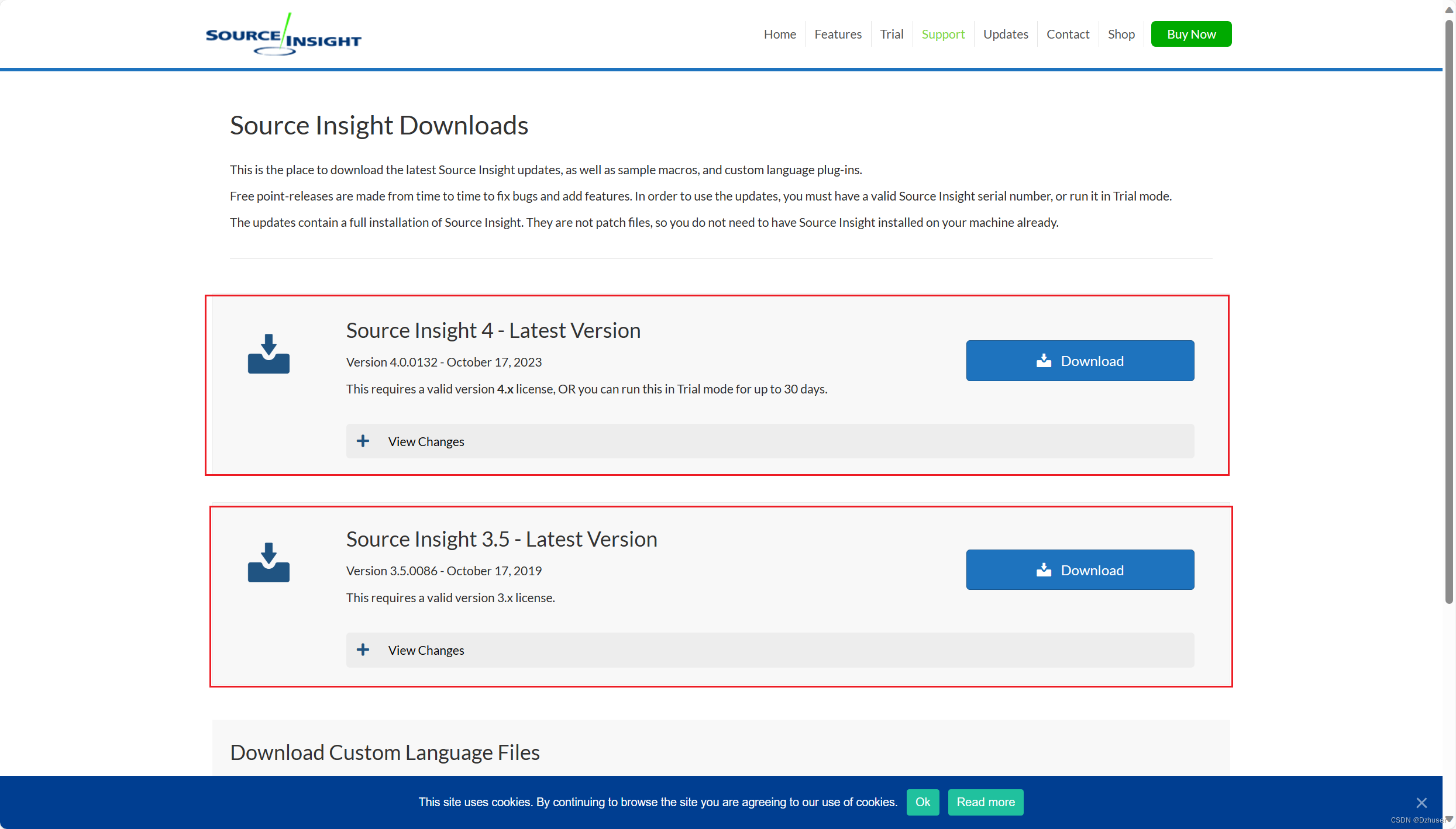This screenshot has width=1456, height=829.
Task: Click the plus icon for Source Insight 4 changes
Action: [363, 441]
